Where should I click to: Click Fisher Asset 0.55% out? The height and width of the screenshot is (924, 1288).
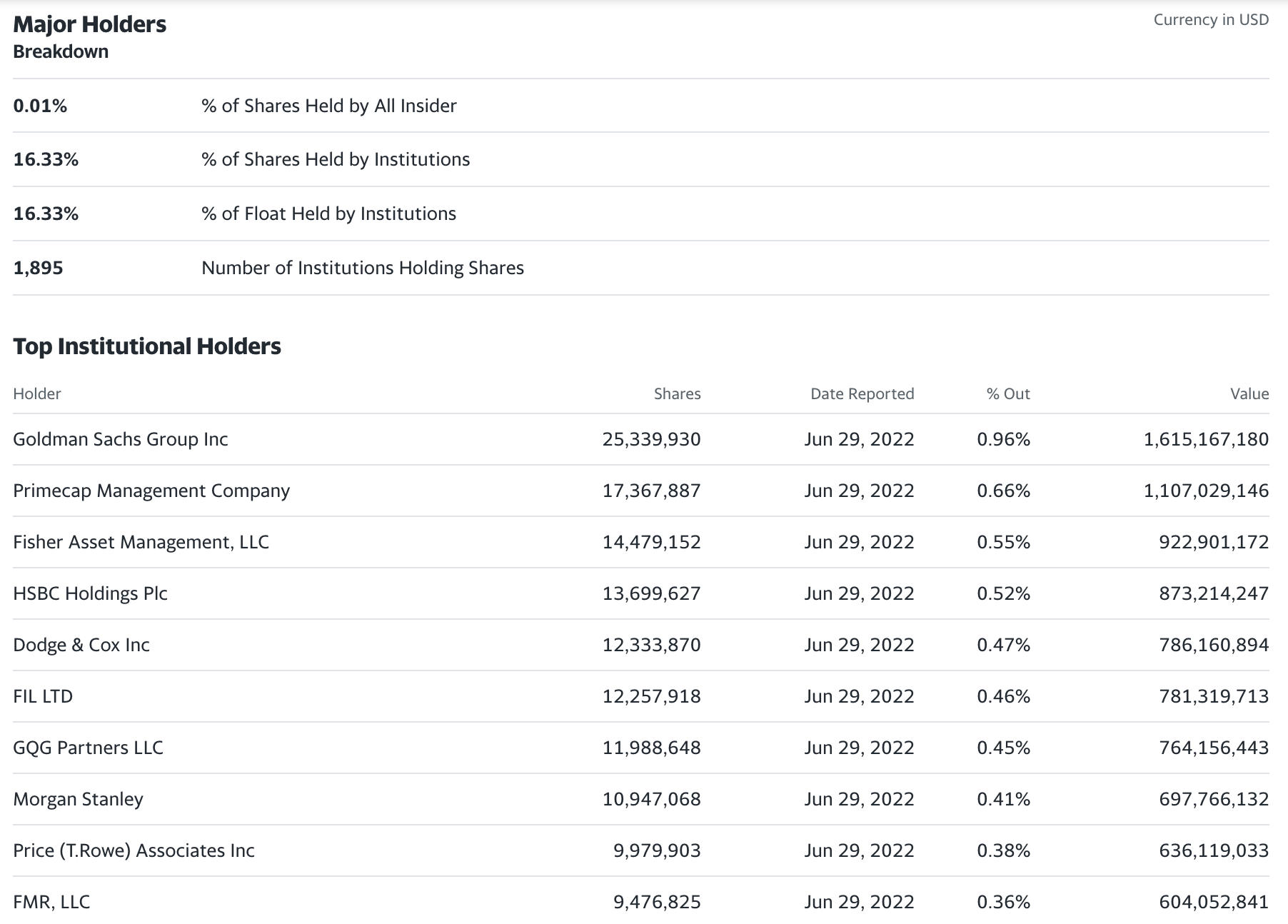(1004, 542)
